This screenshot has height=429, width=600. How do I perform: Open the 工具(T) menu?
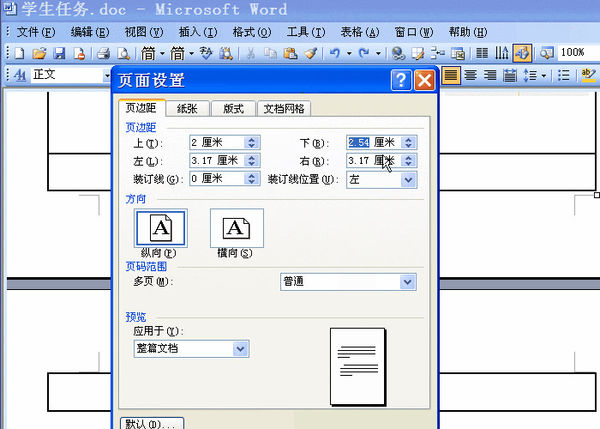[306, 32]
